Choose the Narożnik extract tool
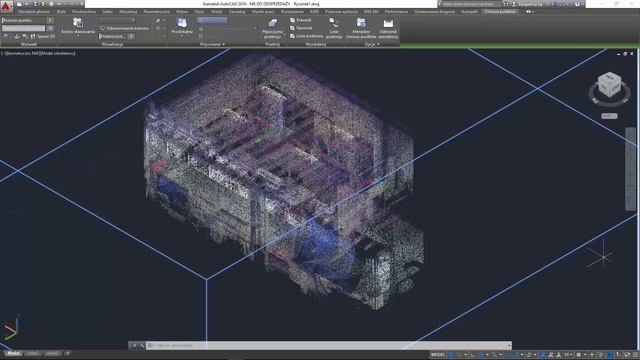This screenshot has width=640, height=360. coord(301,28)
